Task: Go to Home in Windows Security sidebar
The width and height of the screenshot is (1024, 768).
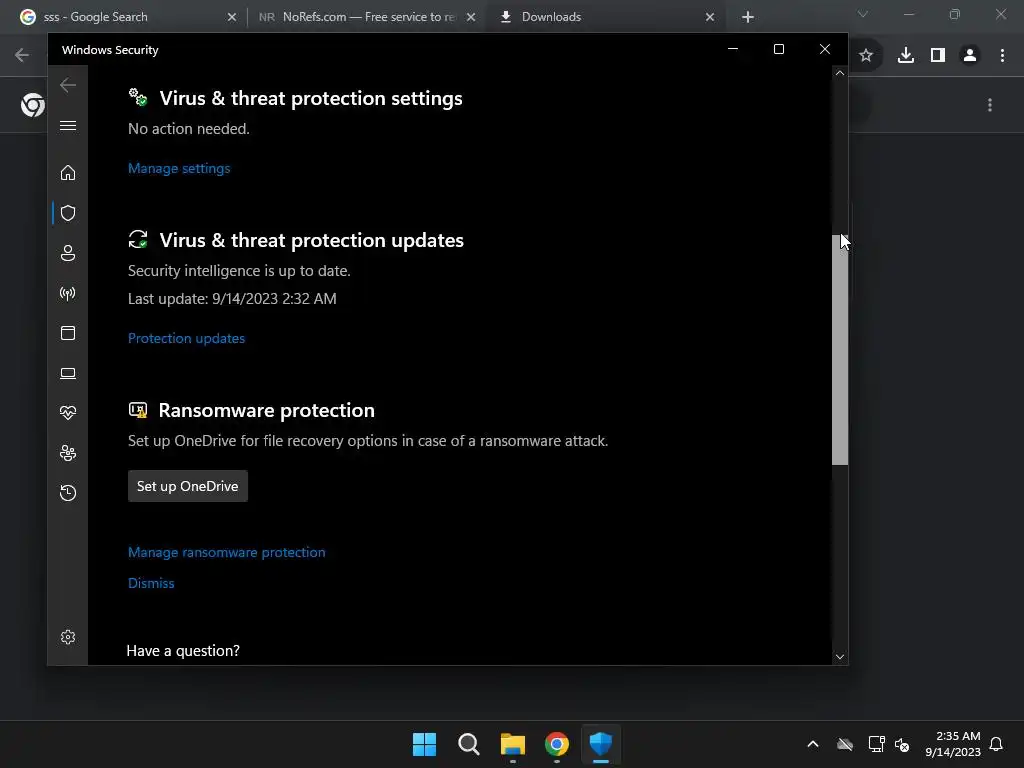Action: click(68, 172)
